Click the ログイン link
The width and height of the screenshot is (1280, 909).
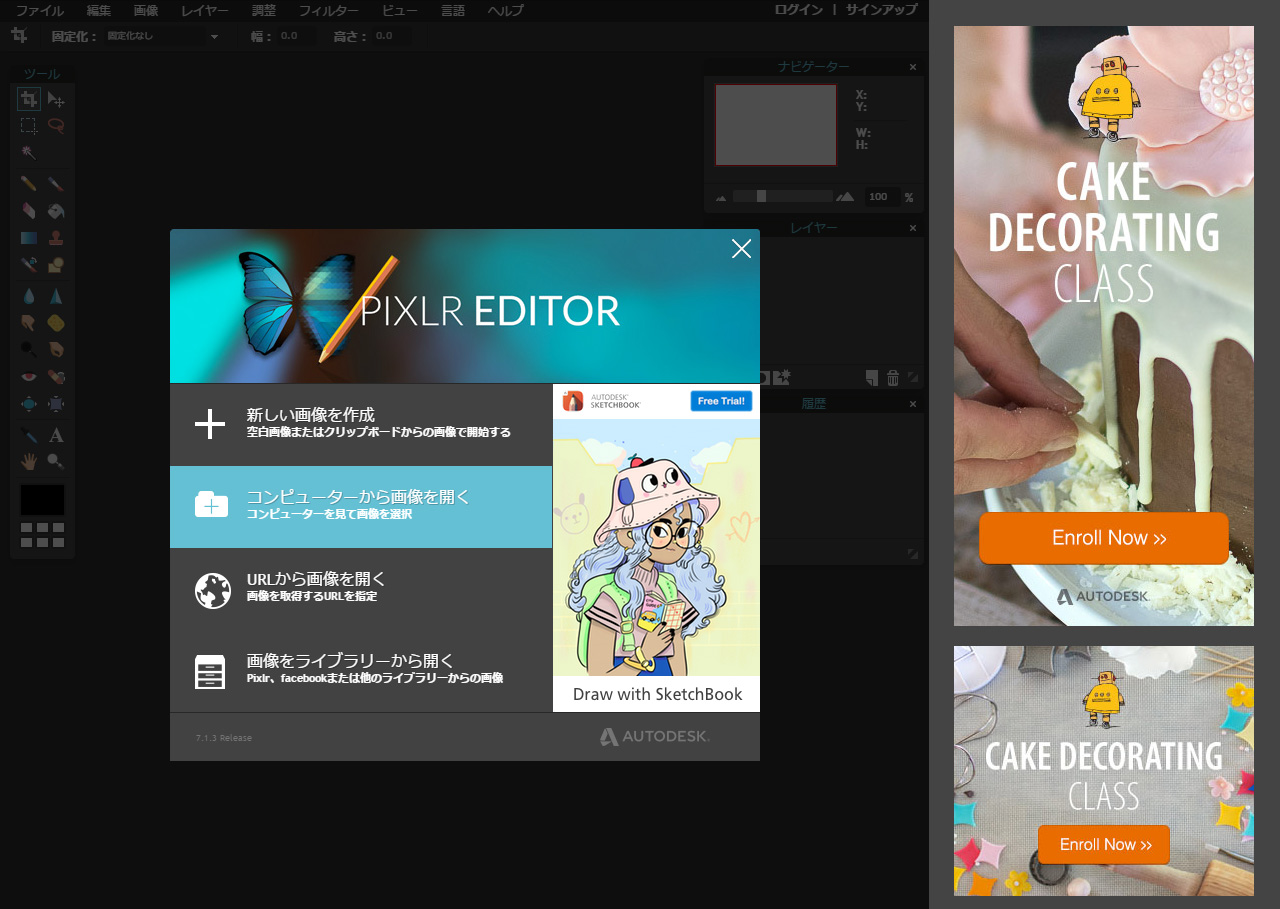tap(799, 10)
